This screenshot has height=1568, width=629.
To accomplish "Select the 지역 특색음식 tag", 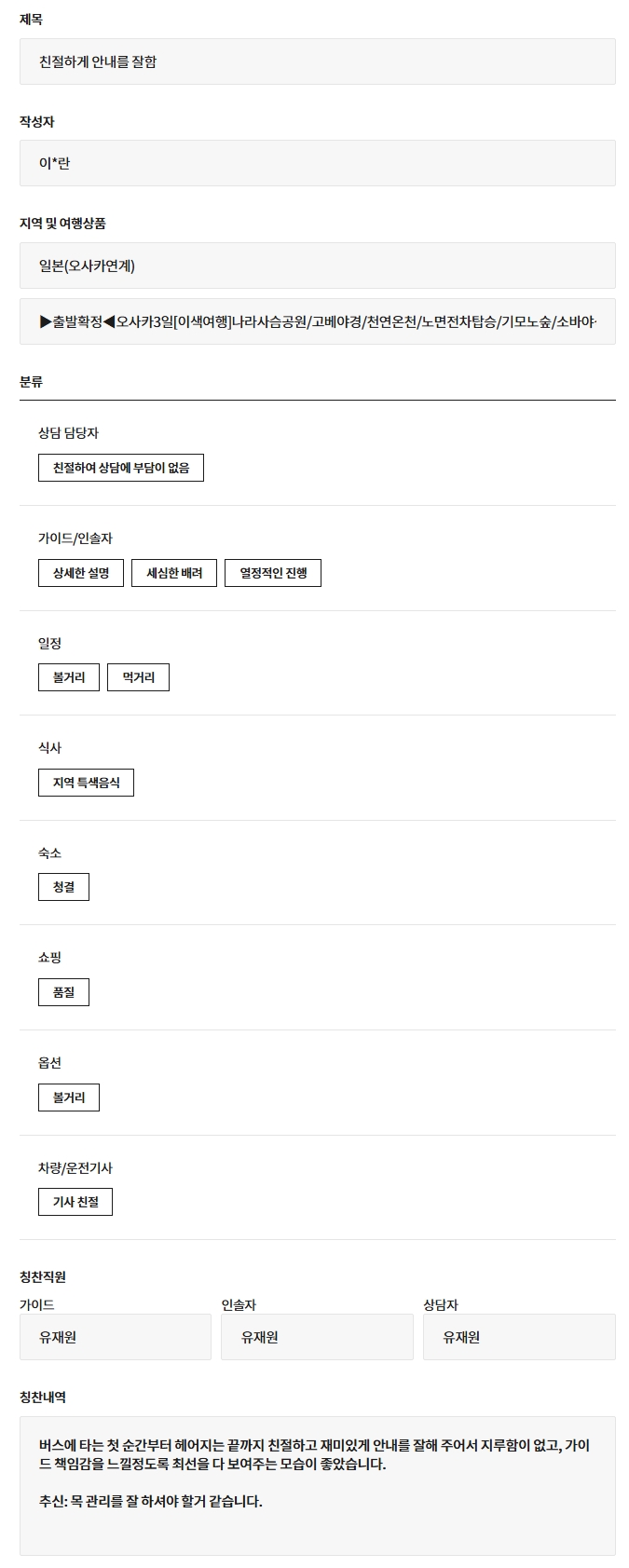I will [x=86, y=783].
